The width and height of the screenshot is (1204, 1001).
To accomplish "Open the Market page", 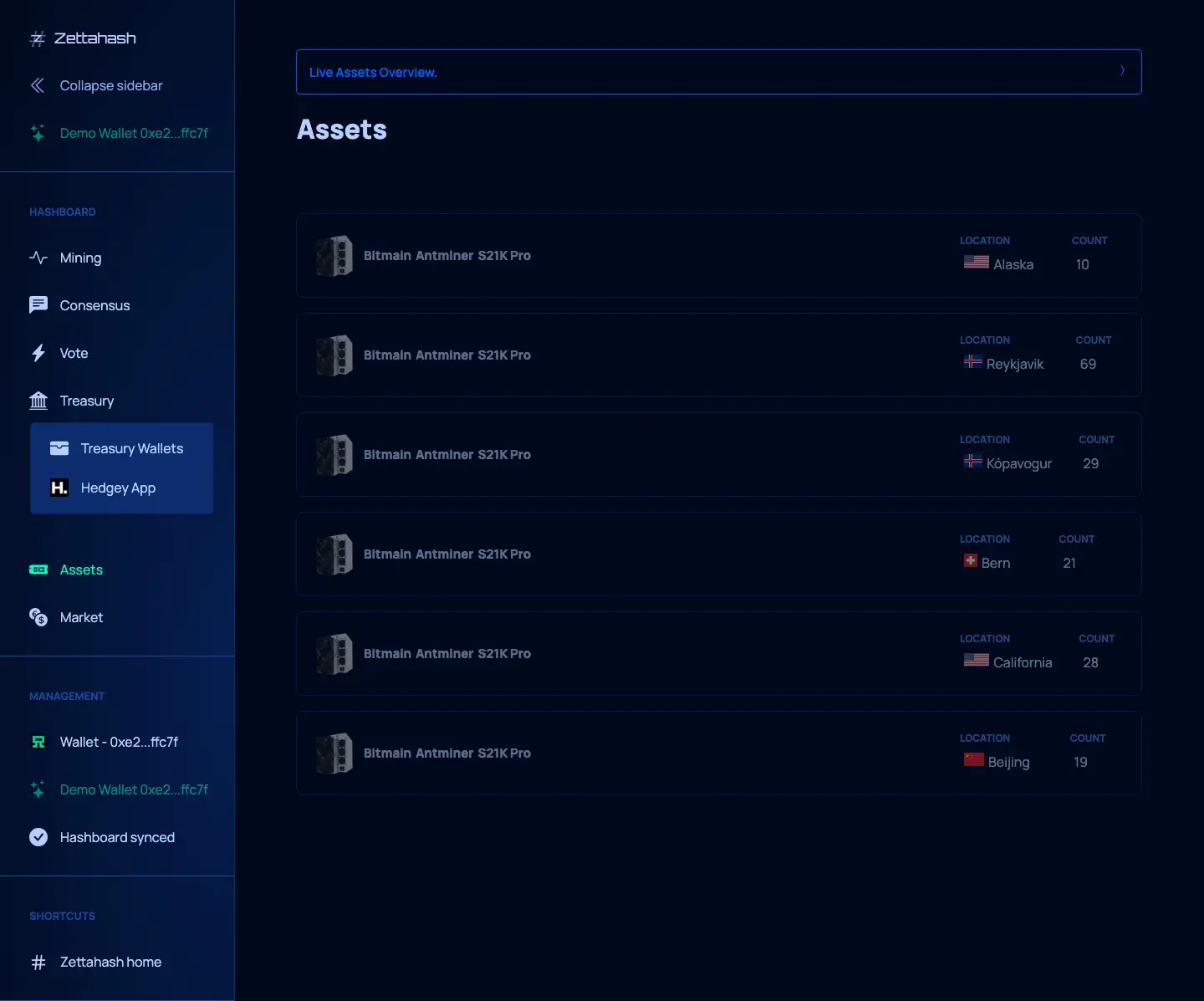I will pyautogui.click(x=82, y=617).
